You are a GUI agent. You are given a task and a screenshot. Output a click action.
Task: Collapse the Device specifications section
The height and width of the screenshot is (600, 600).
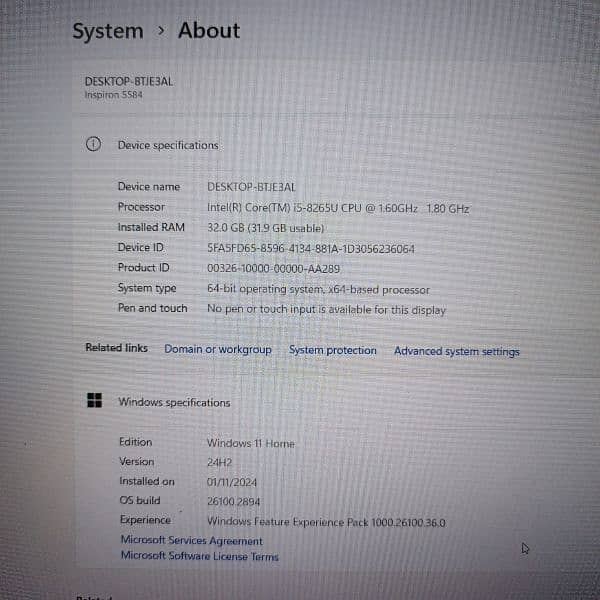(168, 145)
